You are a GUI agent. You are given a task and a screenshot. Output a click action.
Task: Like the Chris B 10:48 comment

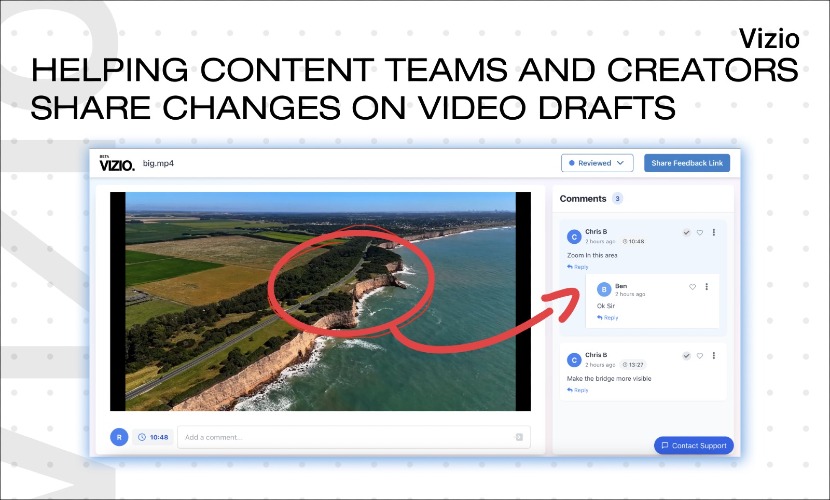click(700, 232)
